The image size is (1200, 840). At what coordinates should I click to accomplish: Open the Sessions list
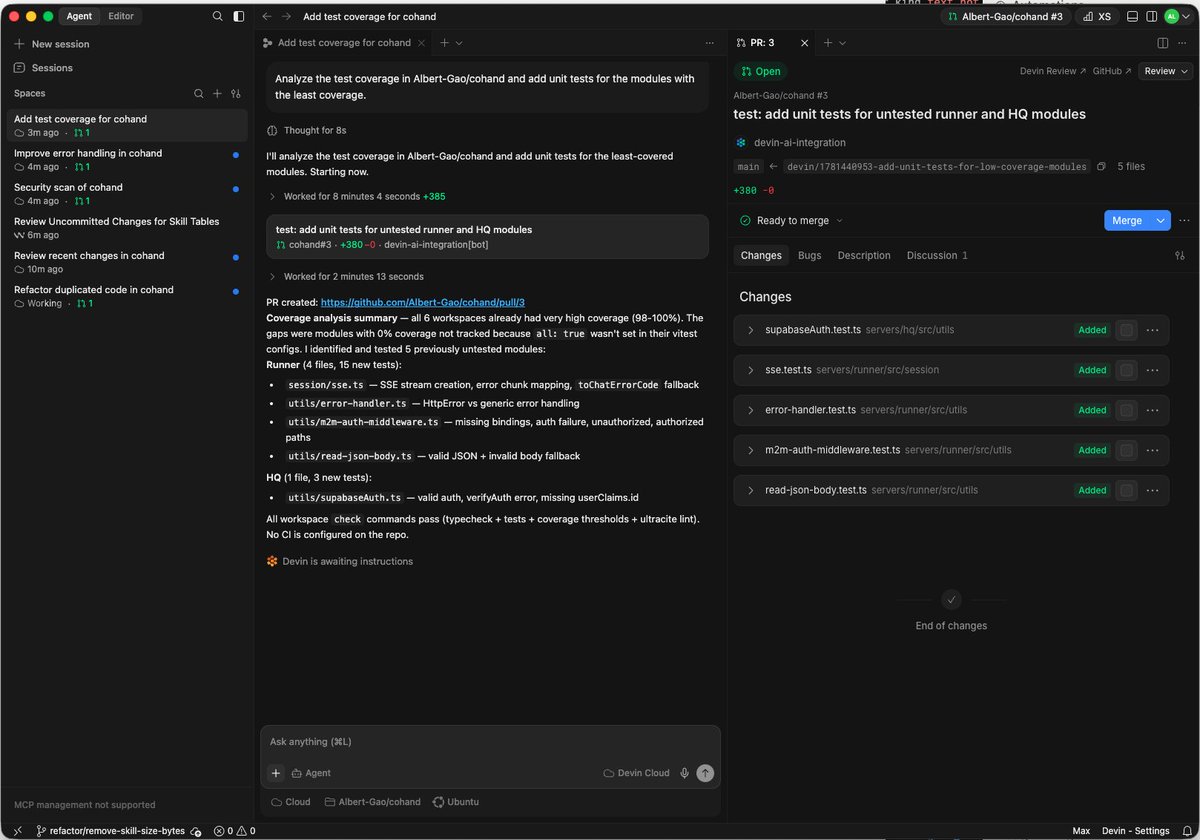tap(44, 68)
